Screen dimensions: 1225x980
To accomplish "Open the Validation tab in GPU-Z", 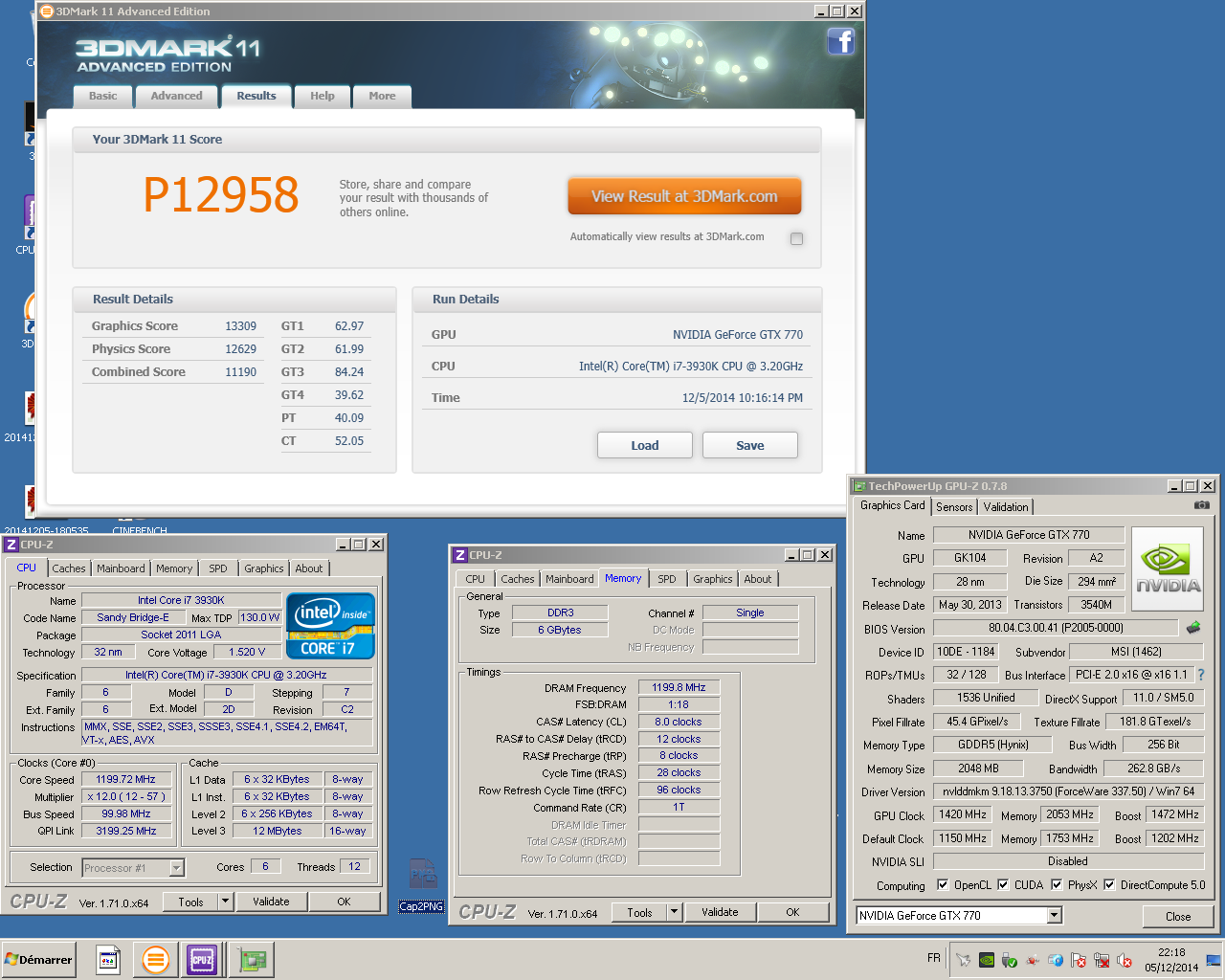I will (x=1006, y=507).
